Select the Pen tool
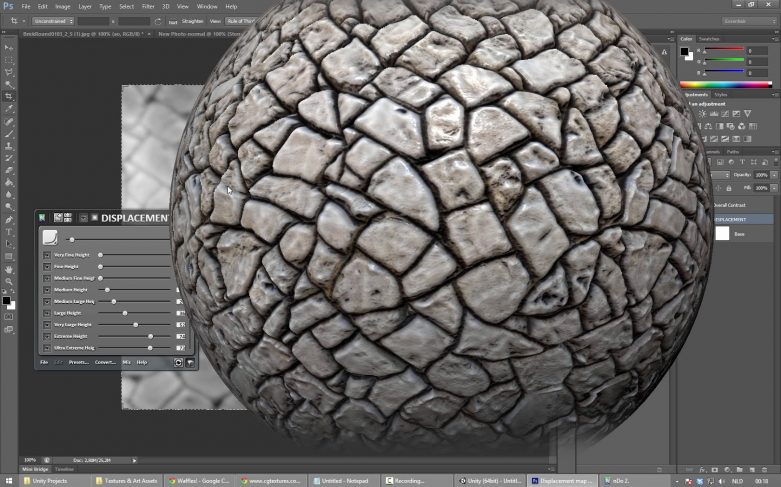 [9, 220]
